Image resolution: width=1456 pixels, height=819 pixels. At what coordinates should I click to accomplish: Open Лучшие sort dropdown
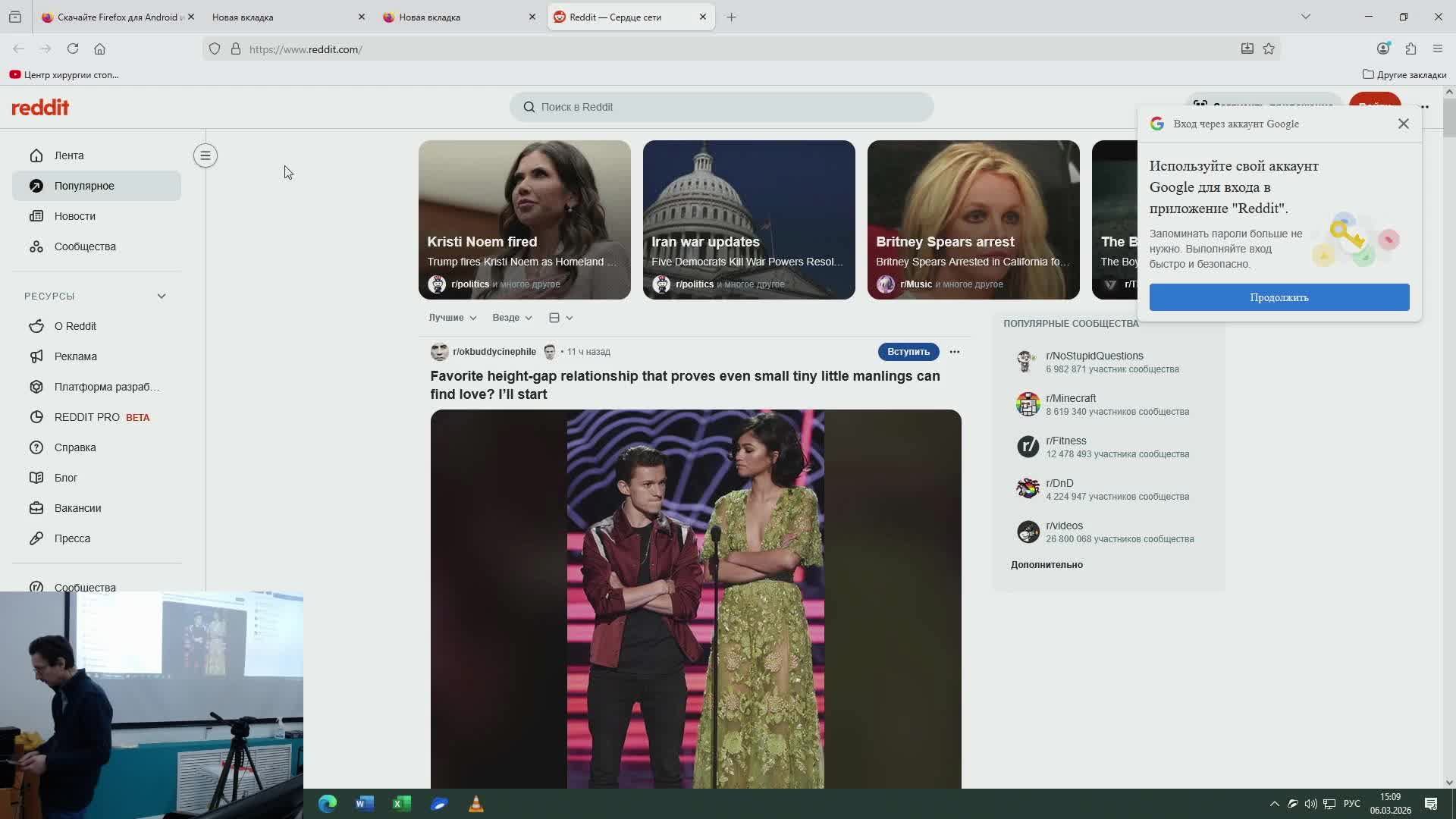coord(452,318)
